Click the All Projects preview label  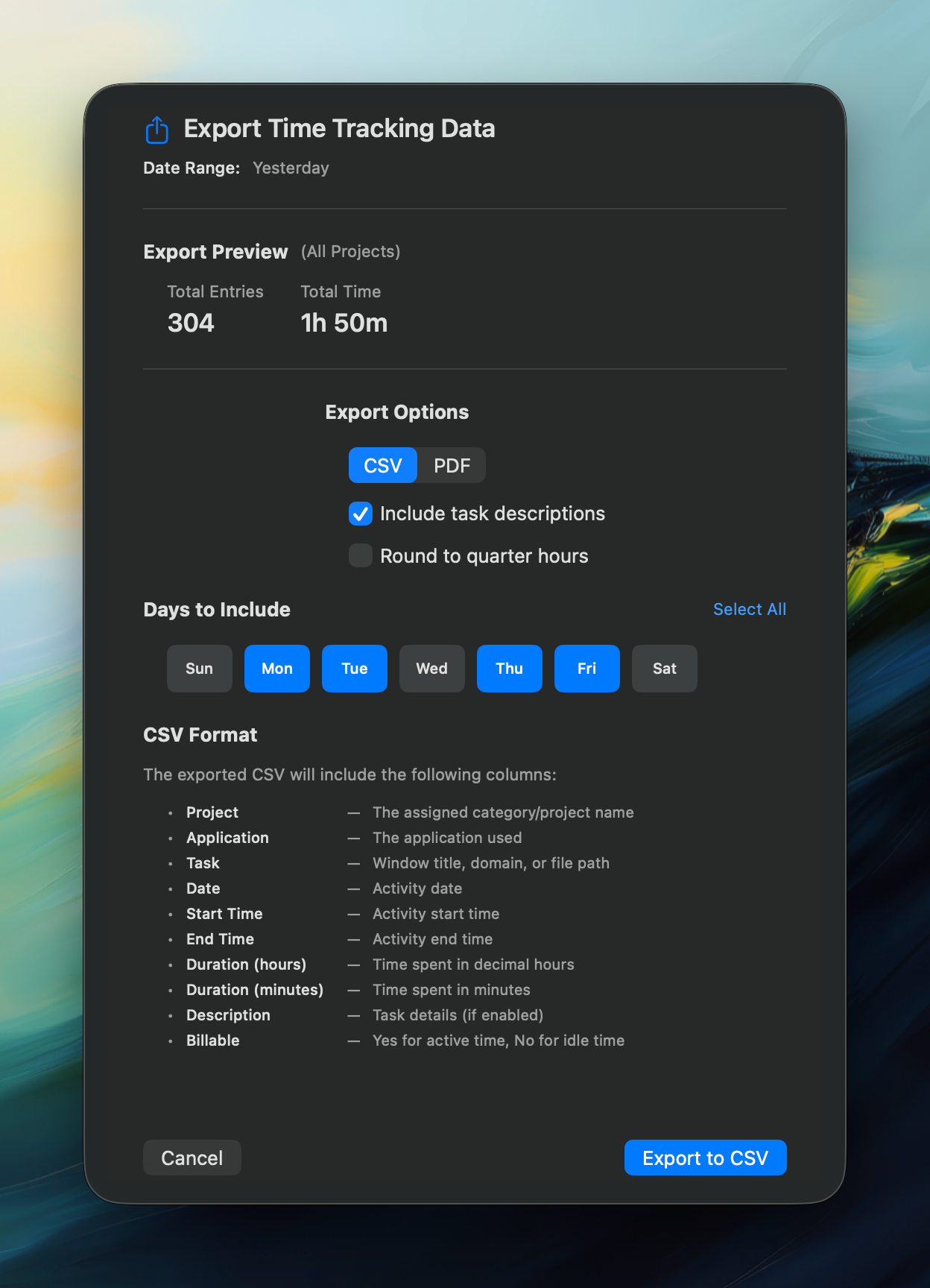point(350,252)
